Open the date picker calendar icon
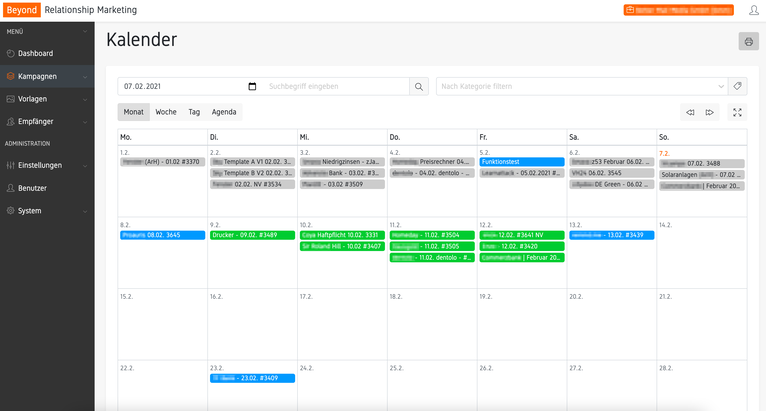The height and width of the screenshot is (411, 766). pos(252,86)
